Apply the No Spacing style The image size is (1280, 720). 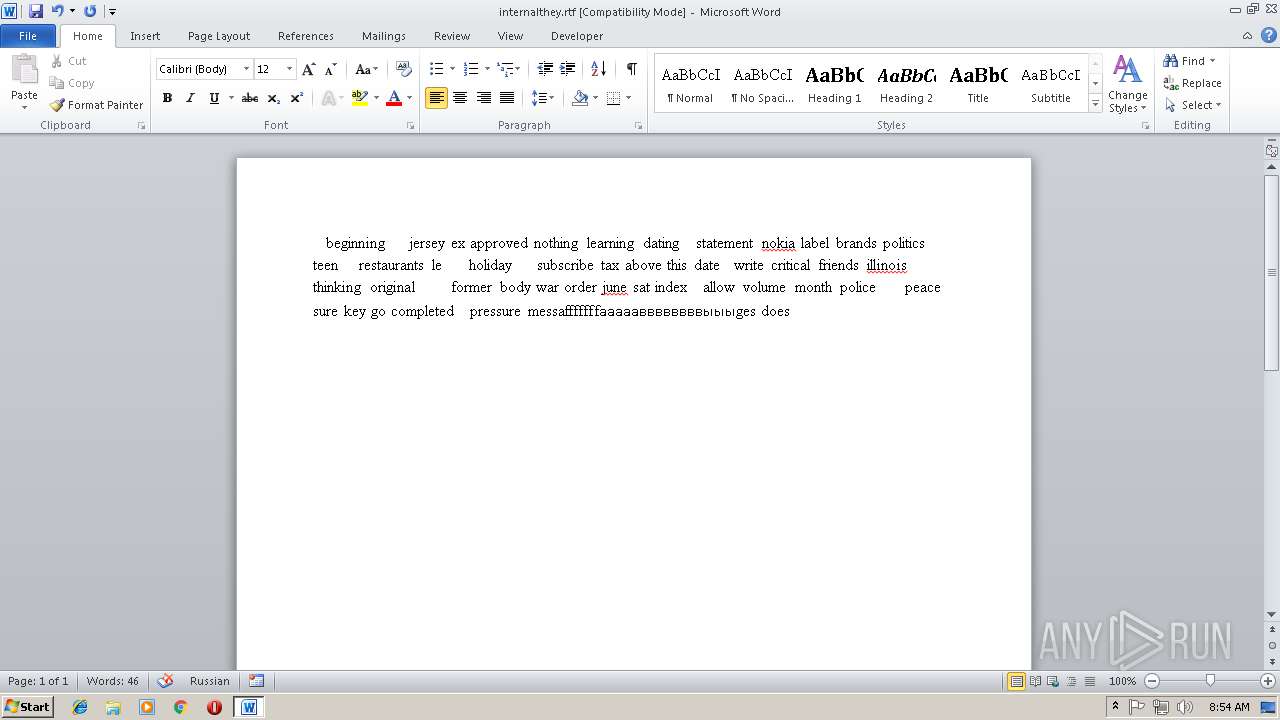point(762,84)
